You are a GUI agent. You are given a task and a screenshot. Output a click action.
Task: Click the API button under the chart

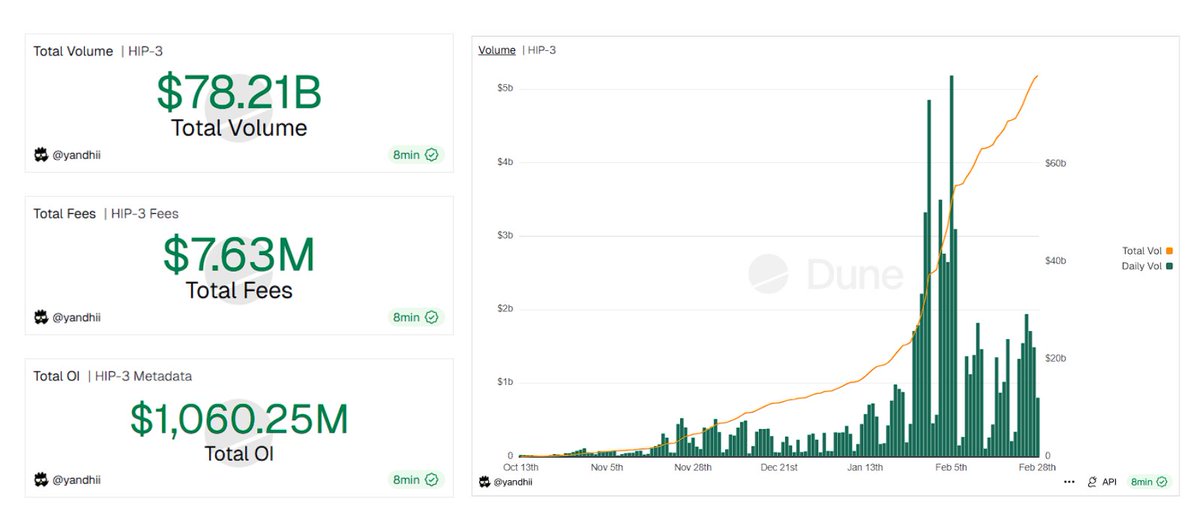1100,482
